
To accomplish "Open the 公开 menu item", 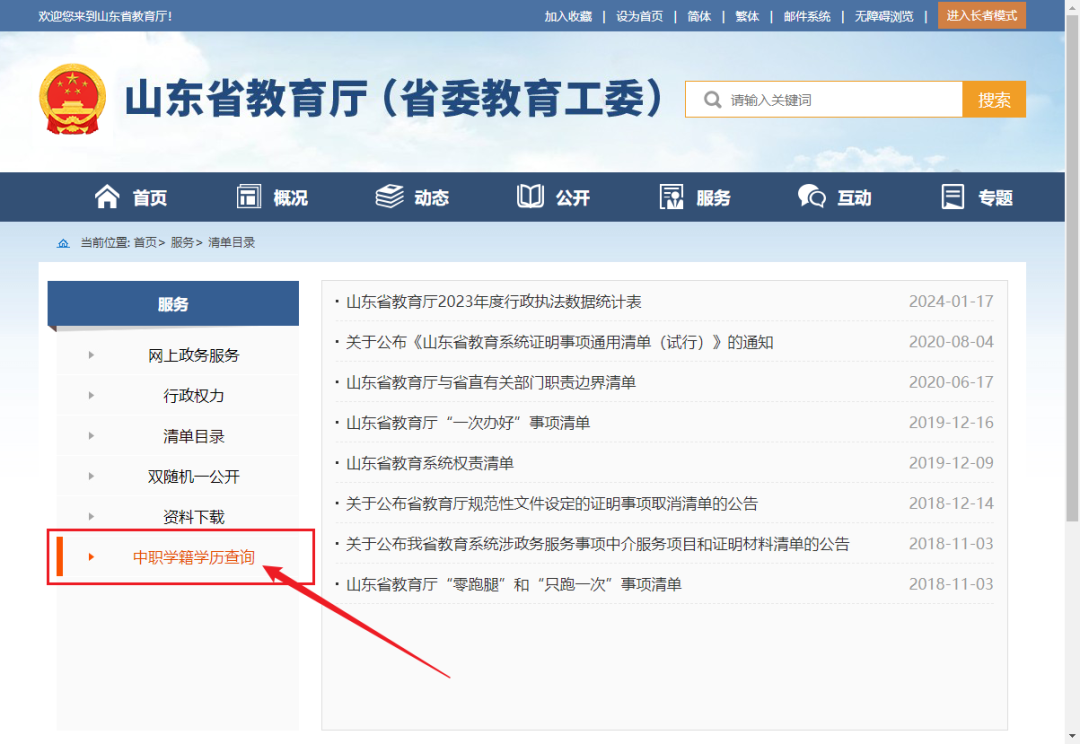I will pyautogui.click(x=572, y=198).
